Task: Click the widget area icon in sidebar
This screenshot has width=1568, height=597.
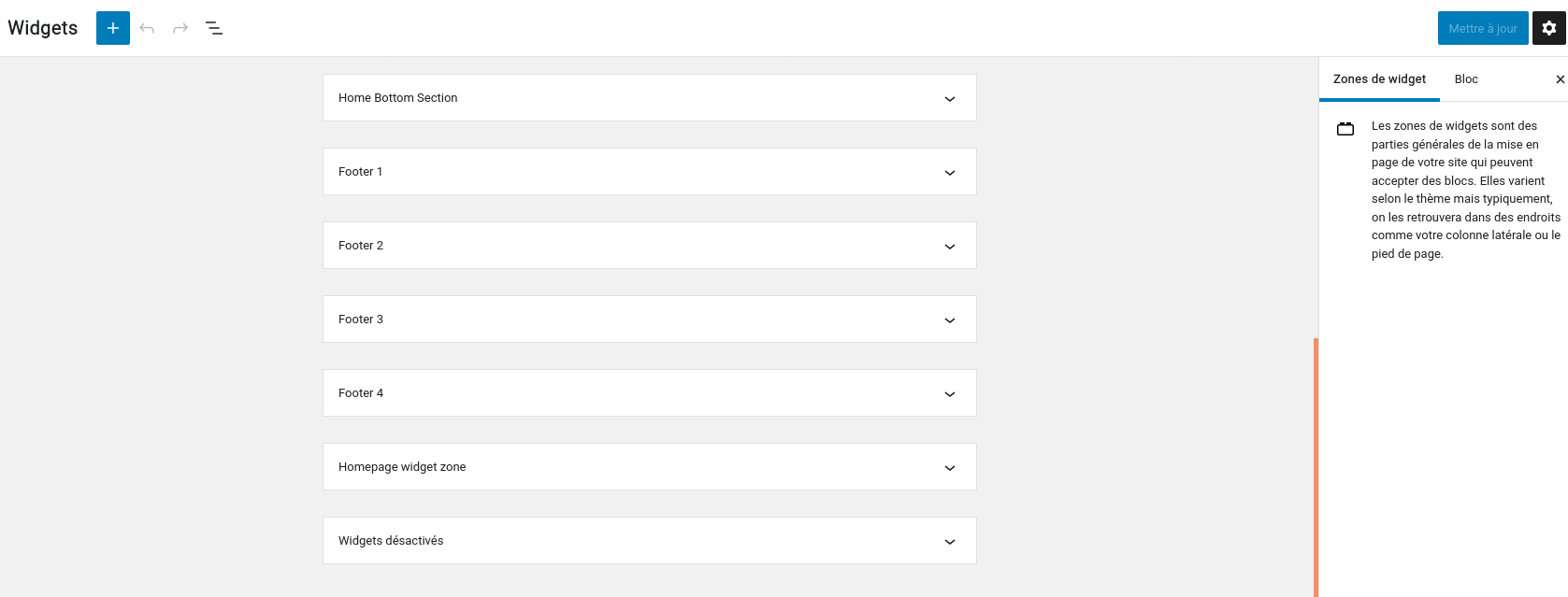Action: pyautogui.click(x=1345, y=129)
